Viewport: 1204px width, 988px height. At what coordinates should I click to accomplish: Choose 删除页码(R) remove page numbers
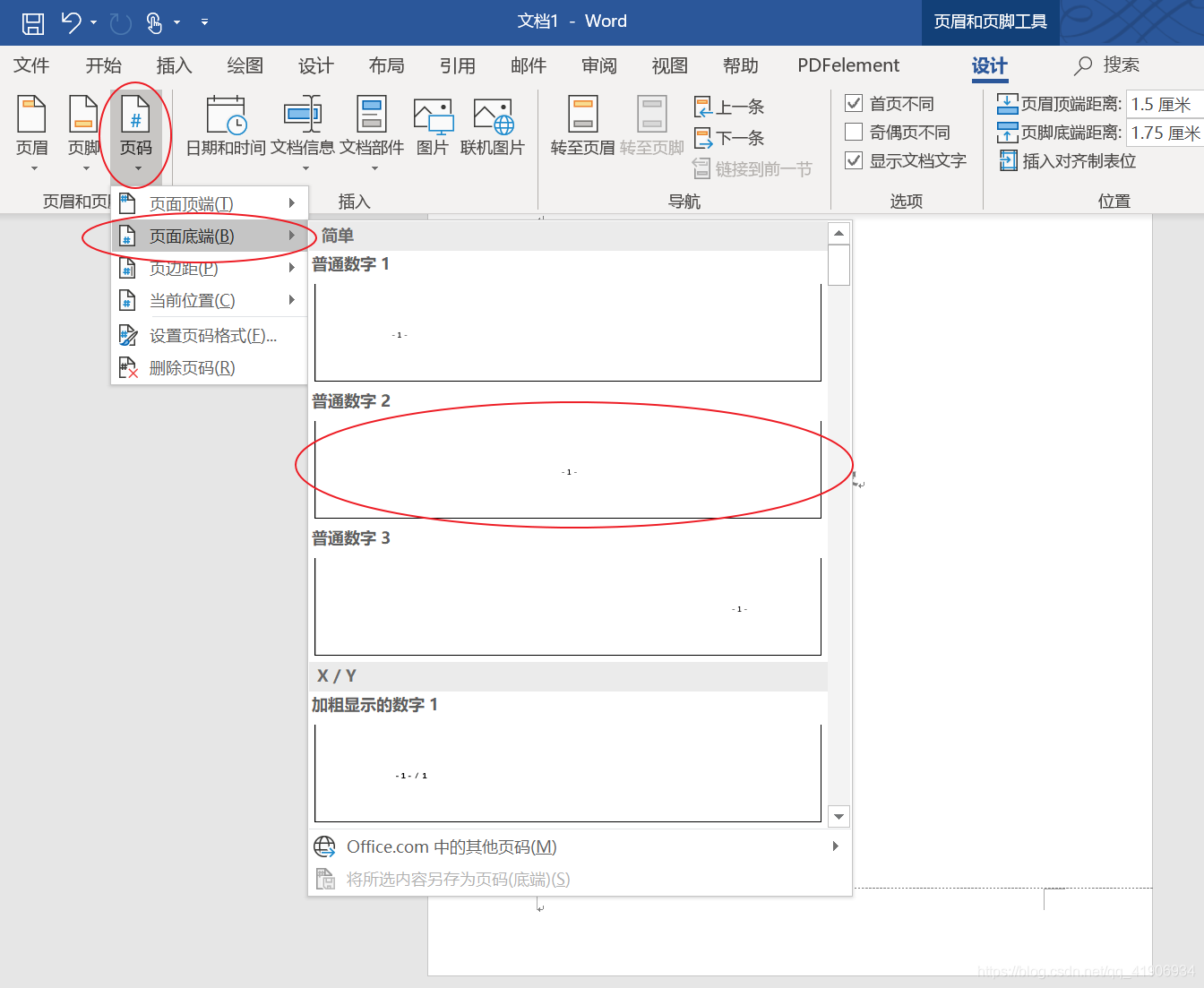(x=209, y=368)
